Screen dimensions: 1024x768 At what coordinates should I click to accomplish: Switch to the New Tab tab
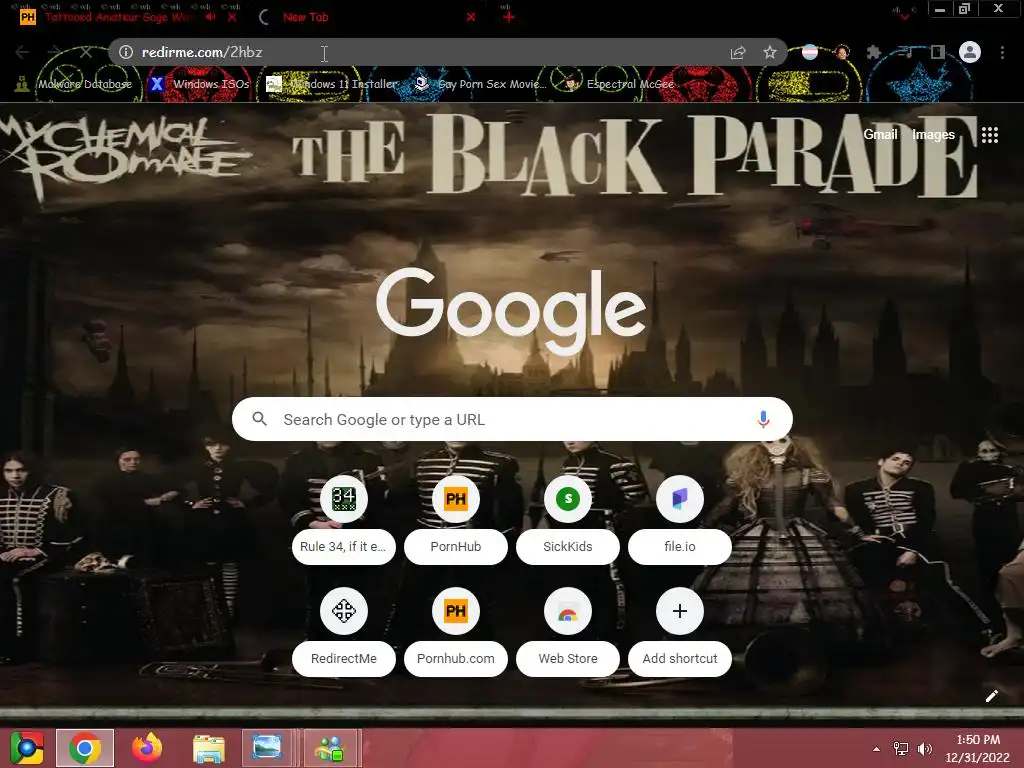[x=366, y=17]
